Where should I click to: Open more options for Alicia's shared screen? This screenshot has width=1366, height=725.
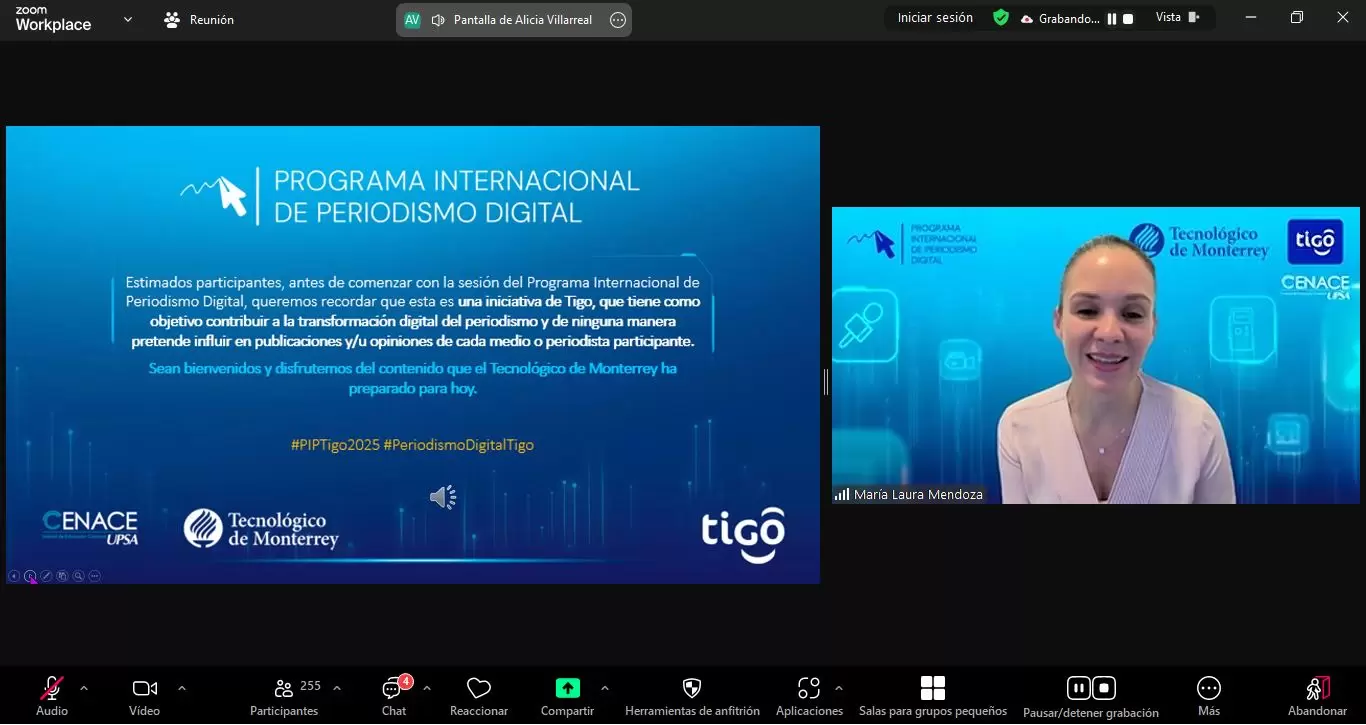point(617,20)
